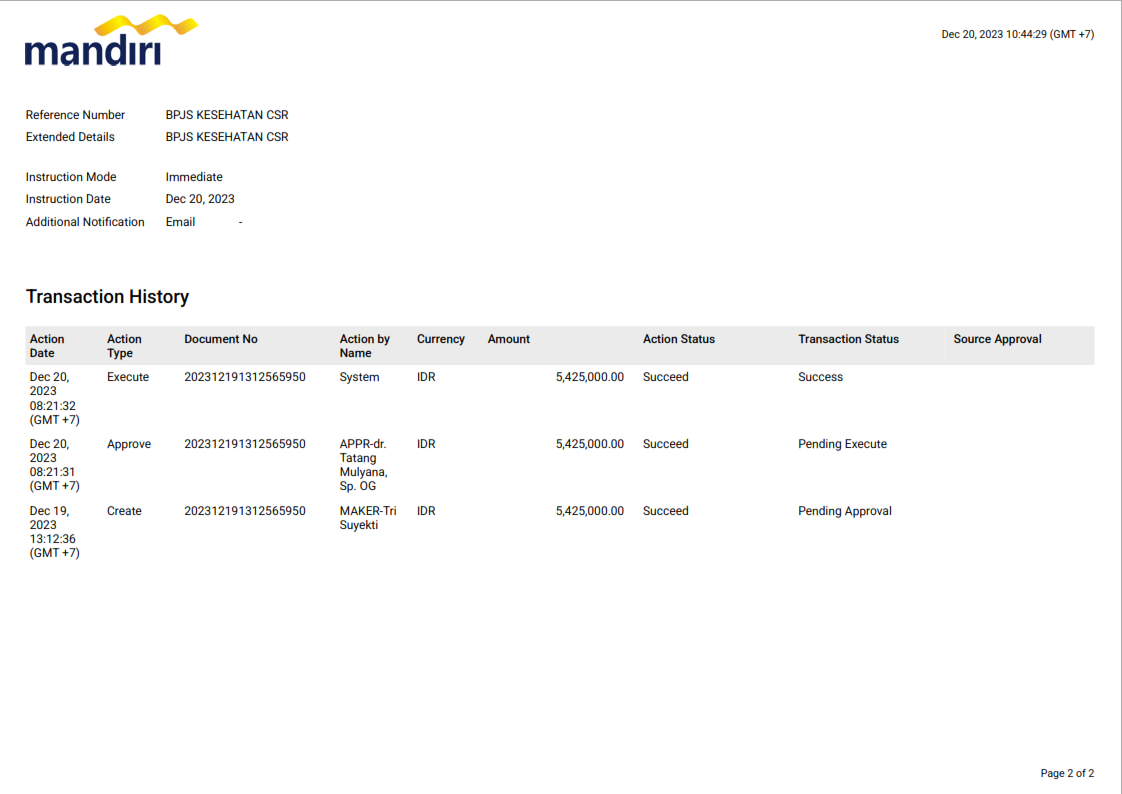This screenshot has width=1122, height=794.
Task: Click the Action Type column header
Action: [124, 346]
